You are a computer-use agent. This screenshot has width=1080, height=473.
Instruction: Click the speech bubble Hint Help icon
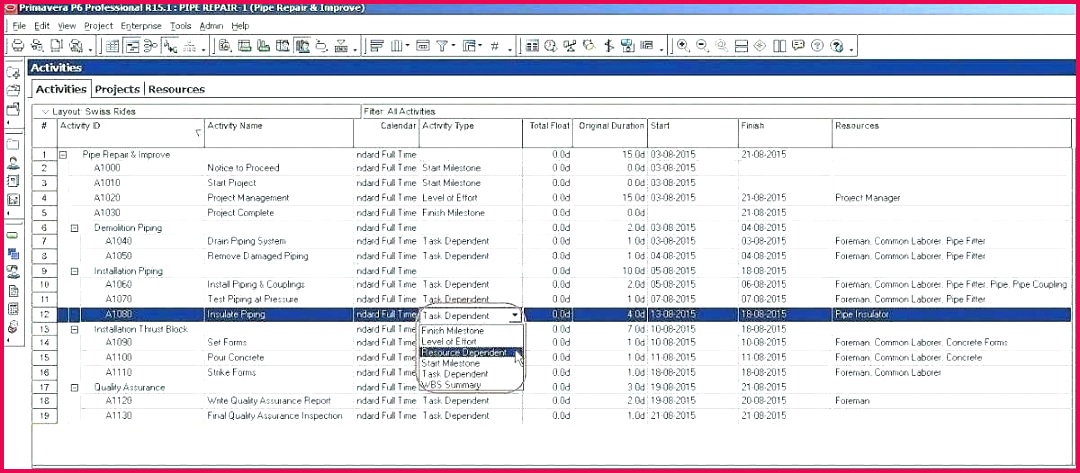point(798,46)
